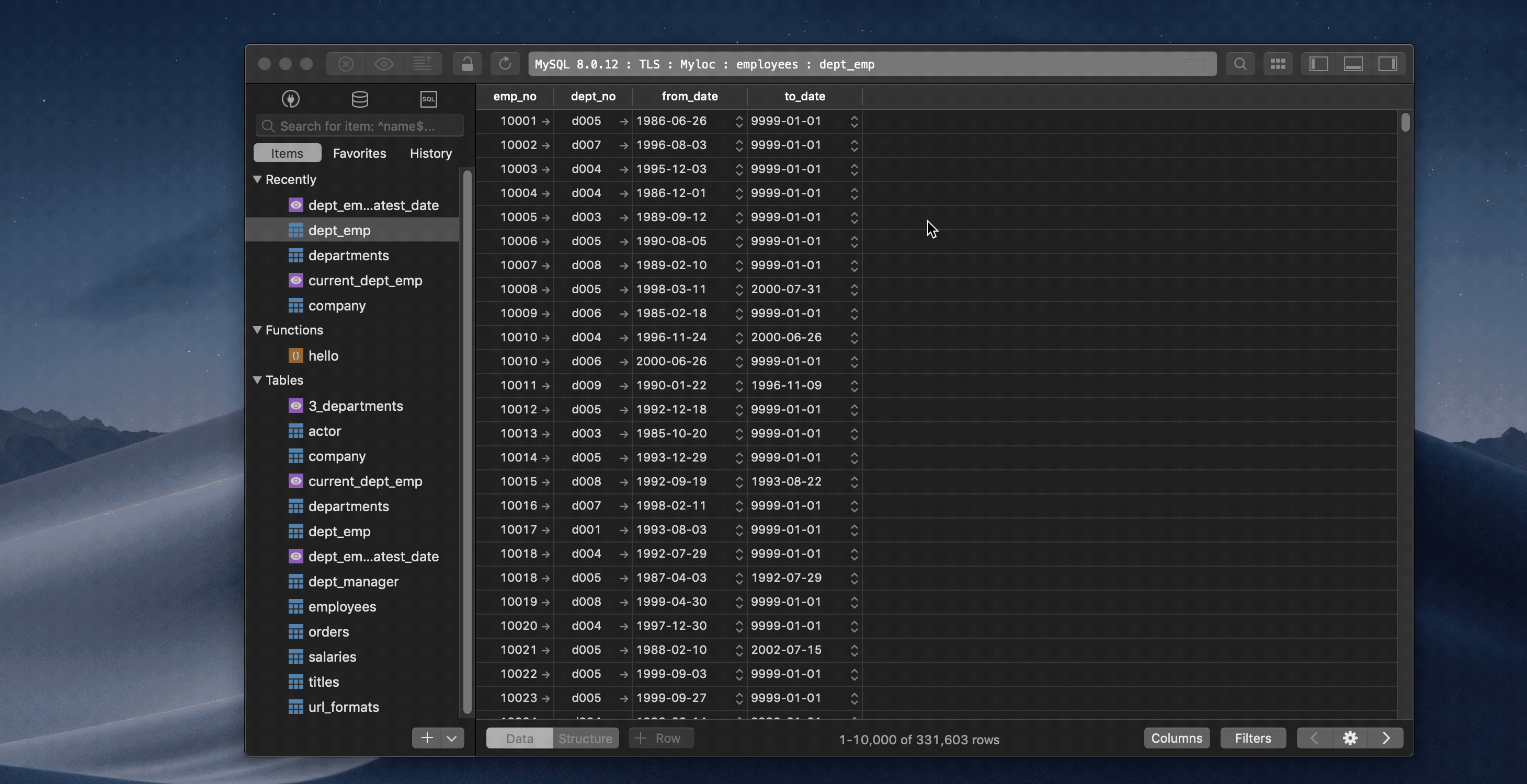The width and height of the screenshot is (1527, 784).
Task: Open the SQL query editor from the sidebar
Action: 428,99
